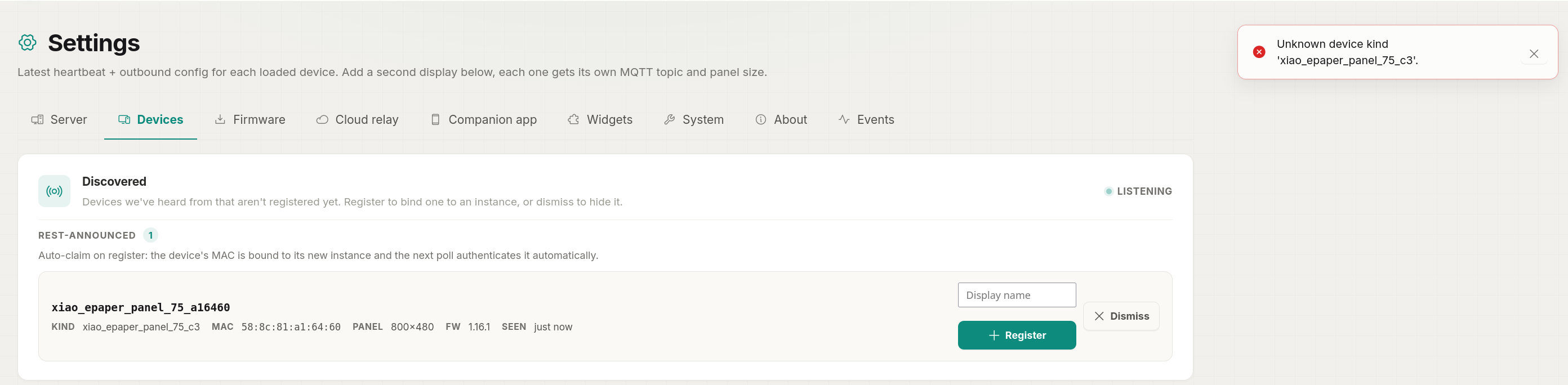Open the Widgets tab
The image size is (1568, 385).
click(x=600, y=120)
